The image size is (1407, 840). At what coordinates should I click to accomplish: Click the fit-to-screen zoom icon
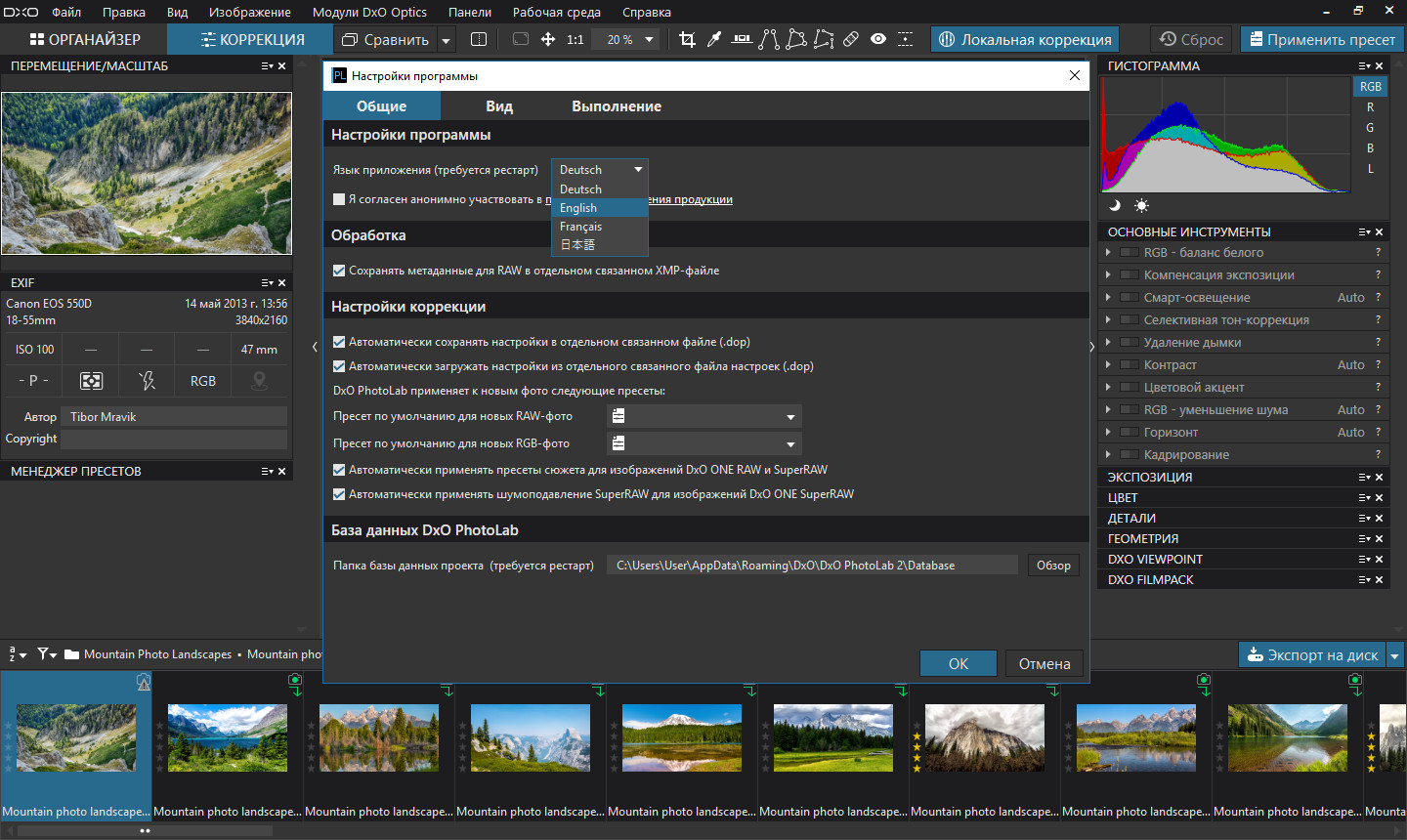point(521,39)
